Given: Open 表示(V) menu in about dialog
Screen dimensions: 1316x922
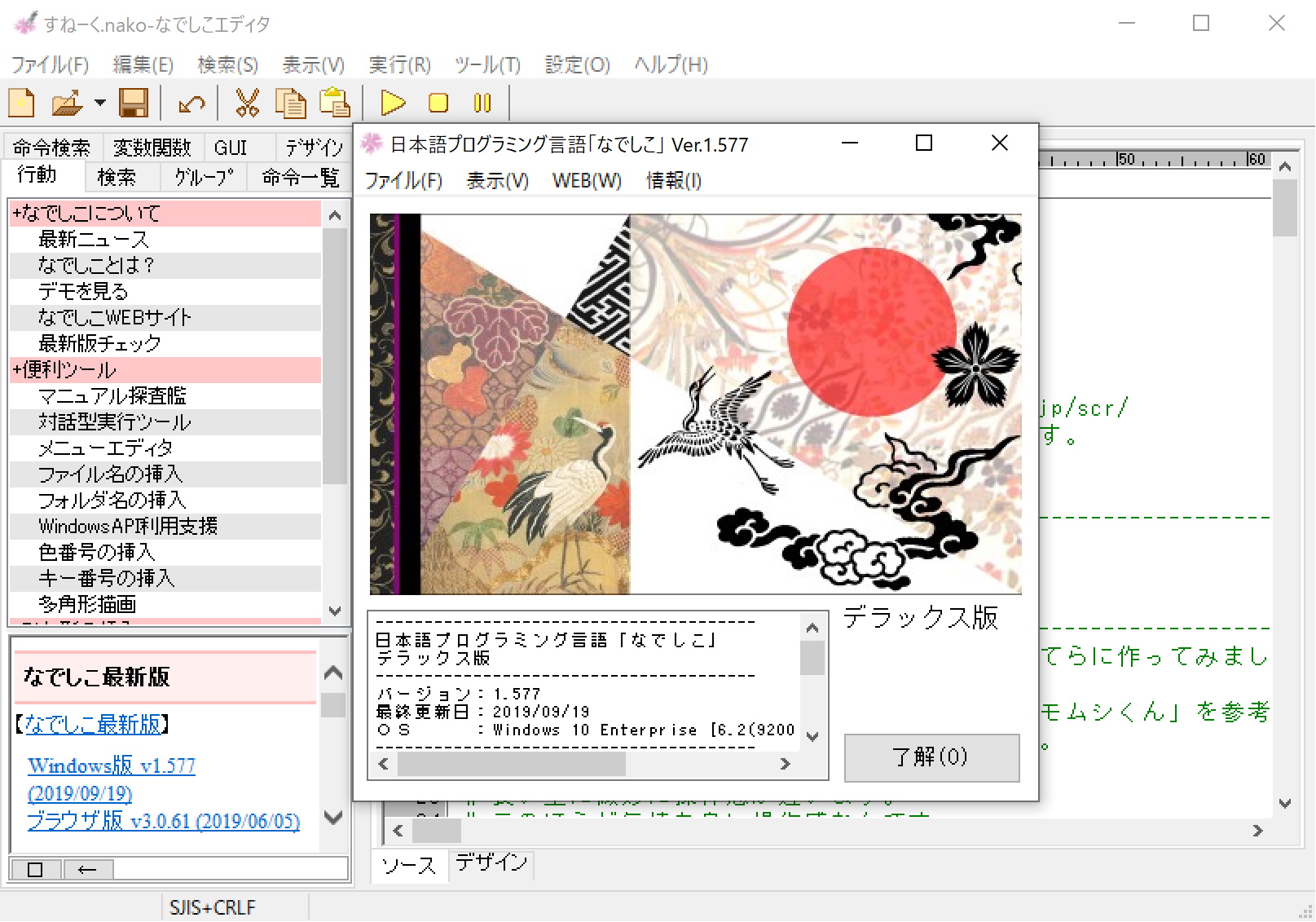Looking at the screenshot, I should point(497,180).
